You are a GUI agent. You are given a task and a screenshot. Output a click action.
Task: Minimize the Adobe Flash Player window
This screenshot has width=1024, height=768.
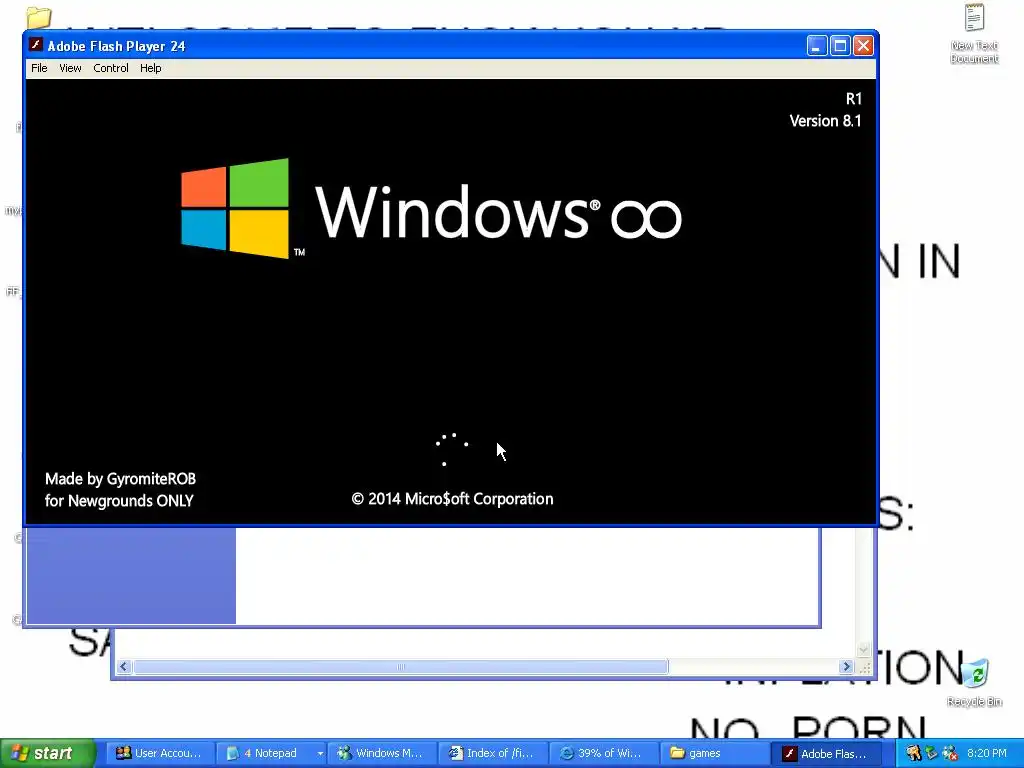(x=816, y=46)
